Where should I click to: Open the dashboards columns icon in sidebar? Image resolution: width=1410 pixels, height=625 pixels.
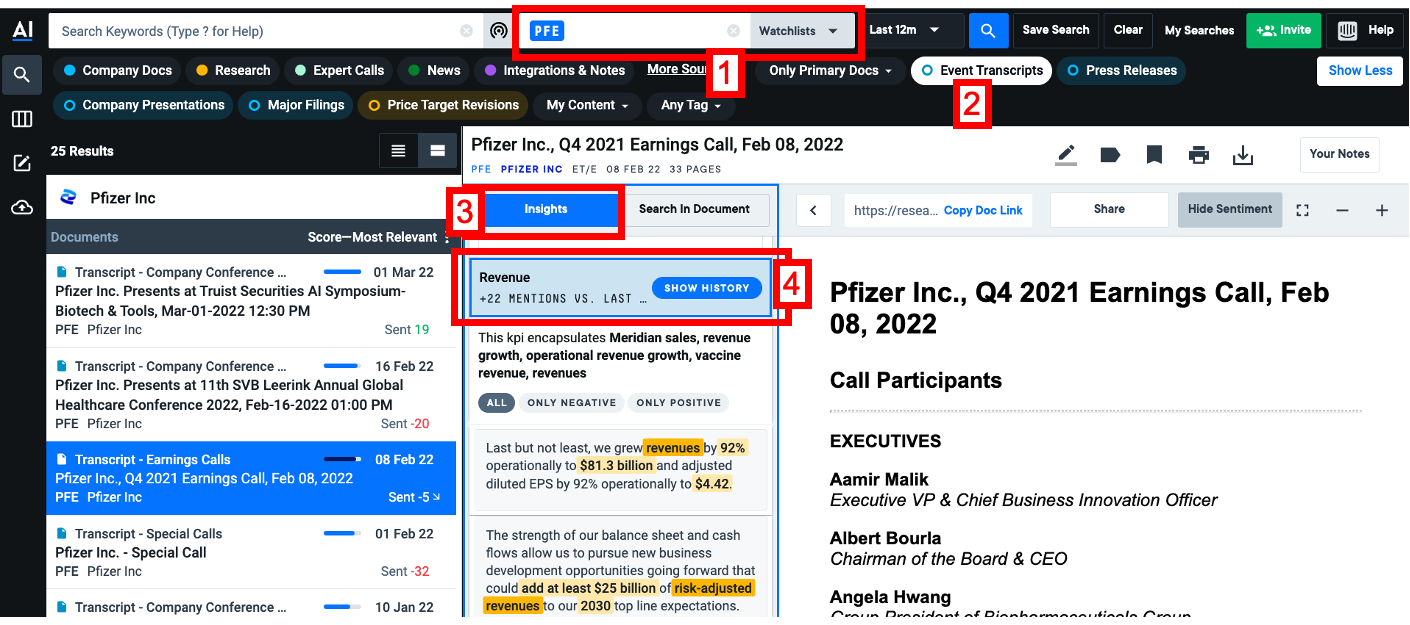22,119
